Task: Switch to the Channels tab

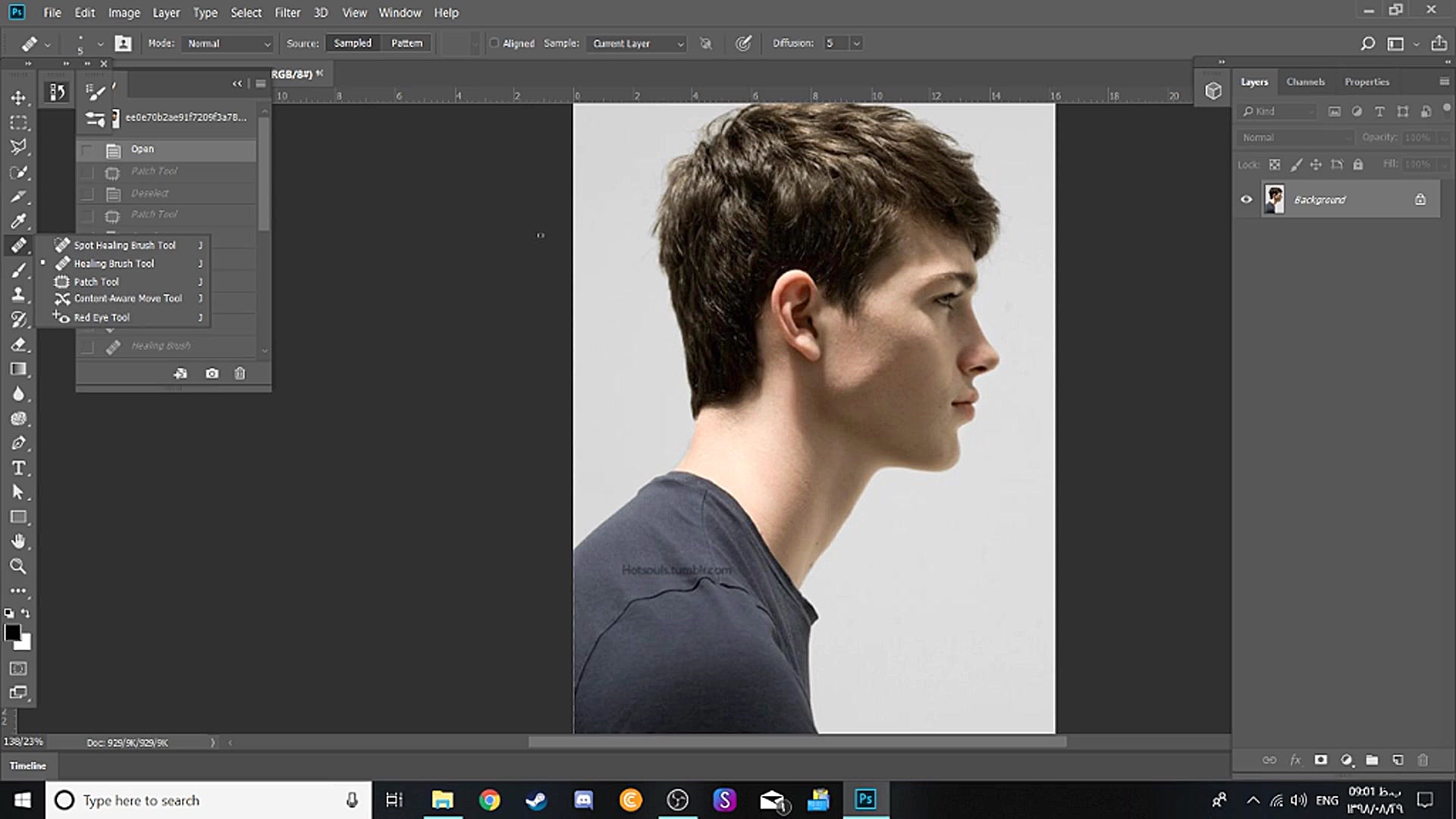Action: [x=1305, y=82]
